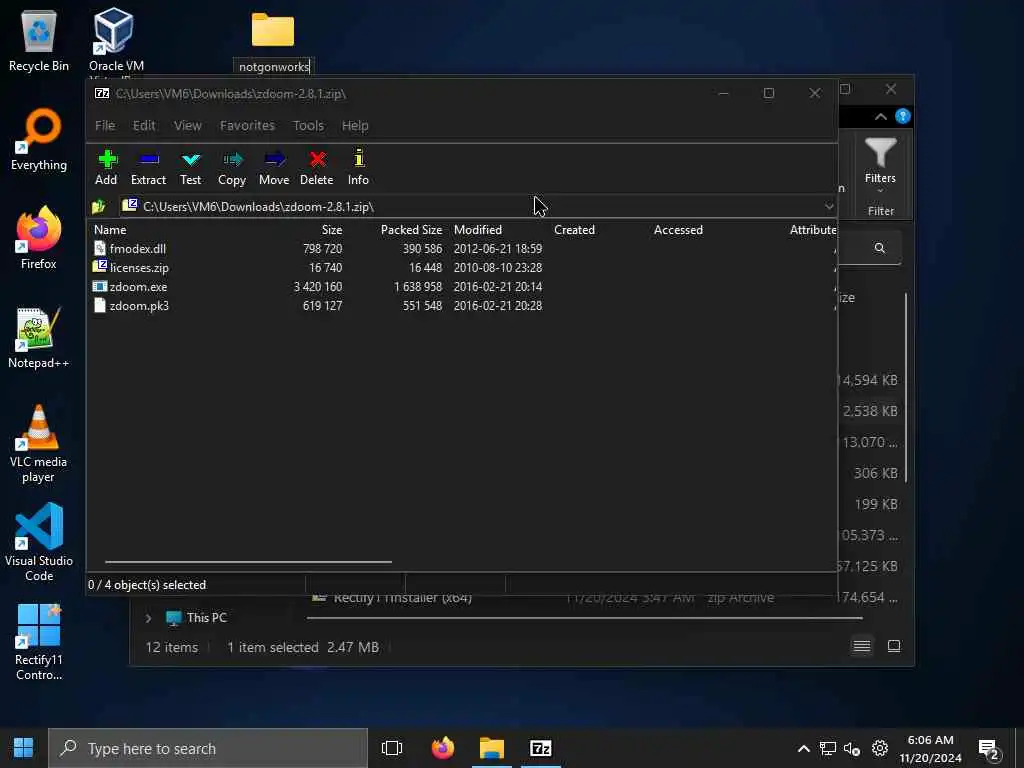The width and height of the screenshot is (1024, 768).
Task: Click the Copy toolbar icon
Action: pyautogui.click(x=232, y=159)
